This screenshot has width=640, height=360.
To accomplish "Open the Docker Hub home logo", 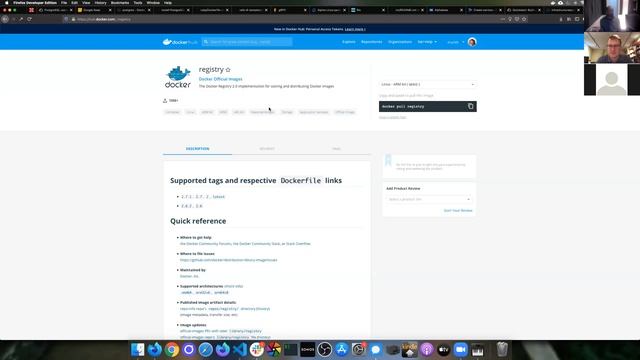I will 180,42.
